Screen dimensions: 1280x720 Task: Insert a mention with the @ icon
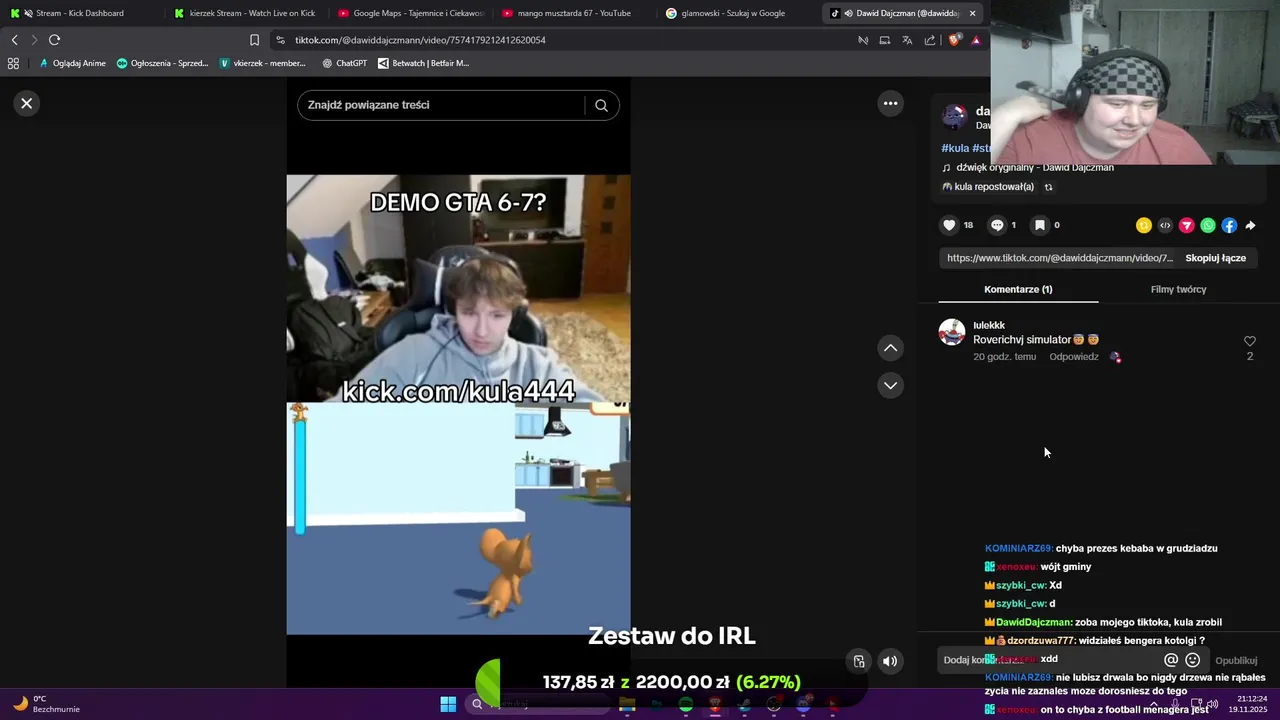click(x=1170, y=660)
